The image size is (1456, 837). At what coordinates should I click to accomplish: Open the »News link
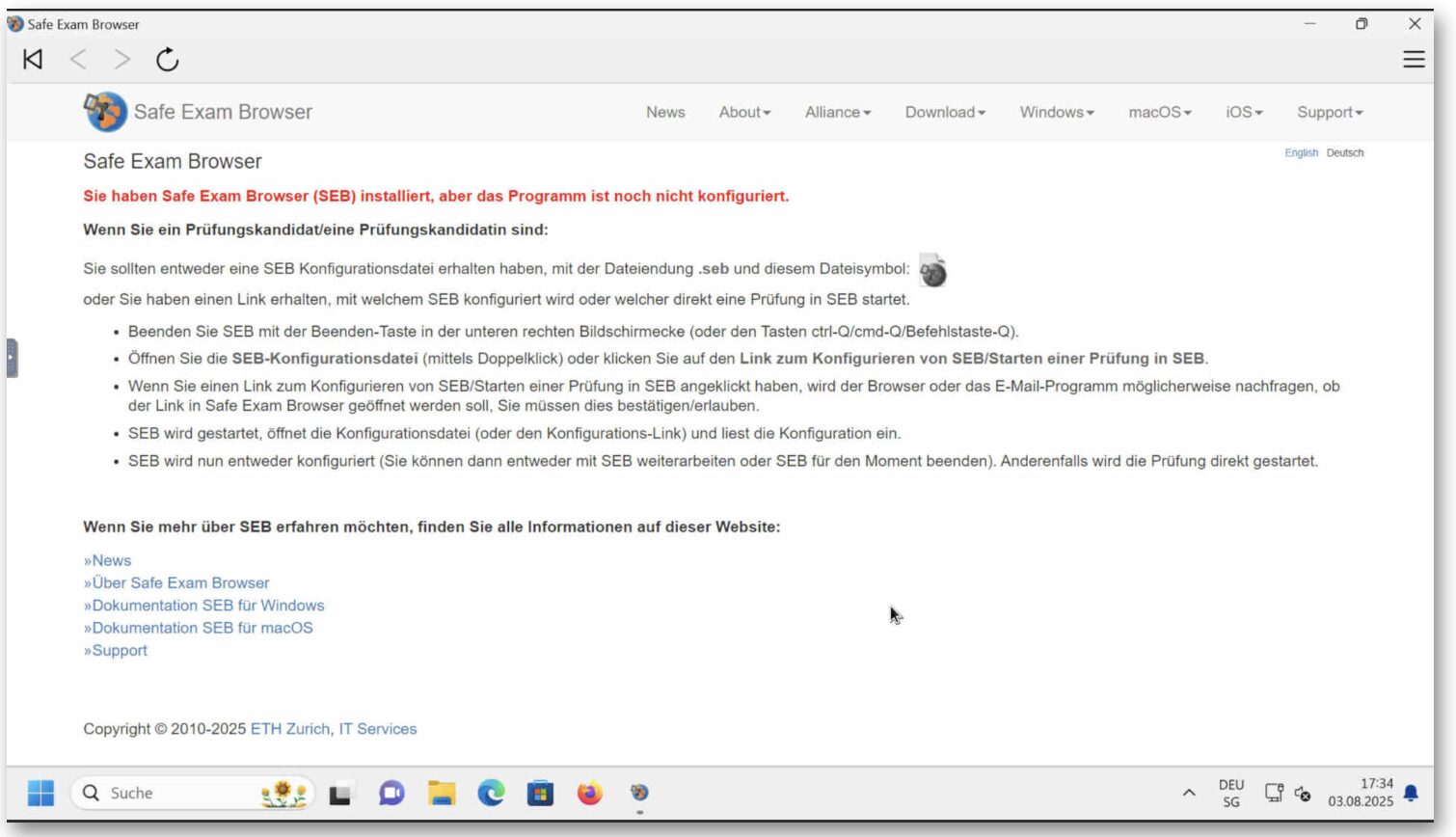107,560
